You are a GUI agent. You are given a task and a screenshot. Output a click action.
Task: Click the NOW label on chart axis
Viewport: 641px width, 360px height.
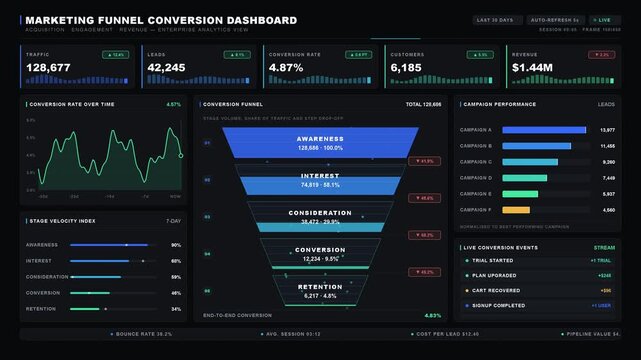[x=175, y=197]
